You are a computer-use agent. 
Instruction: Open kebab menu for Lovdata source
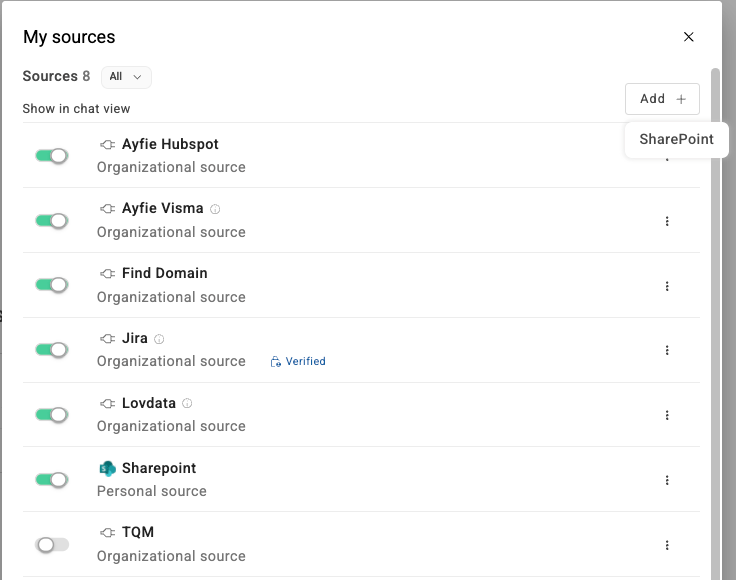coord(667,415)
